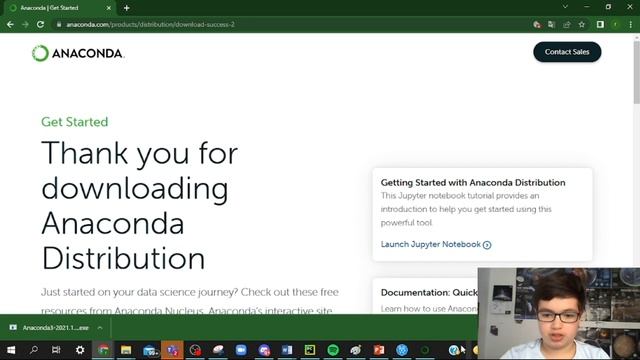The width and height of the screenshot is (640, 360).
Task: View site information padlock icon
Action: (x=59, y=24)
